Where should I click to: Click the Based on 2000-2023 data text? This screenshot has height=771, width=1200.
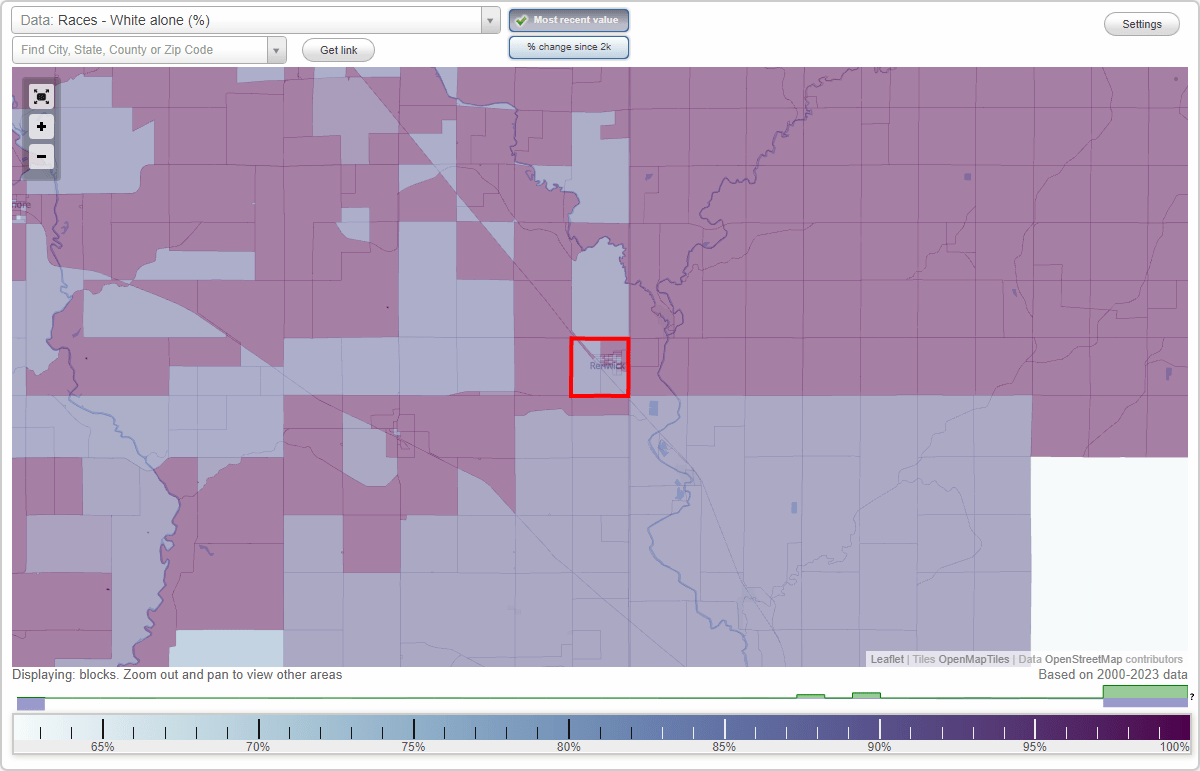coord(1112,675)
